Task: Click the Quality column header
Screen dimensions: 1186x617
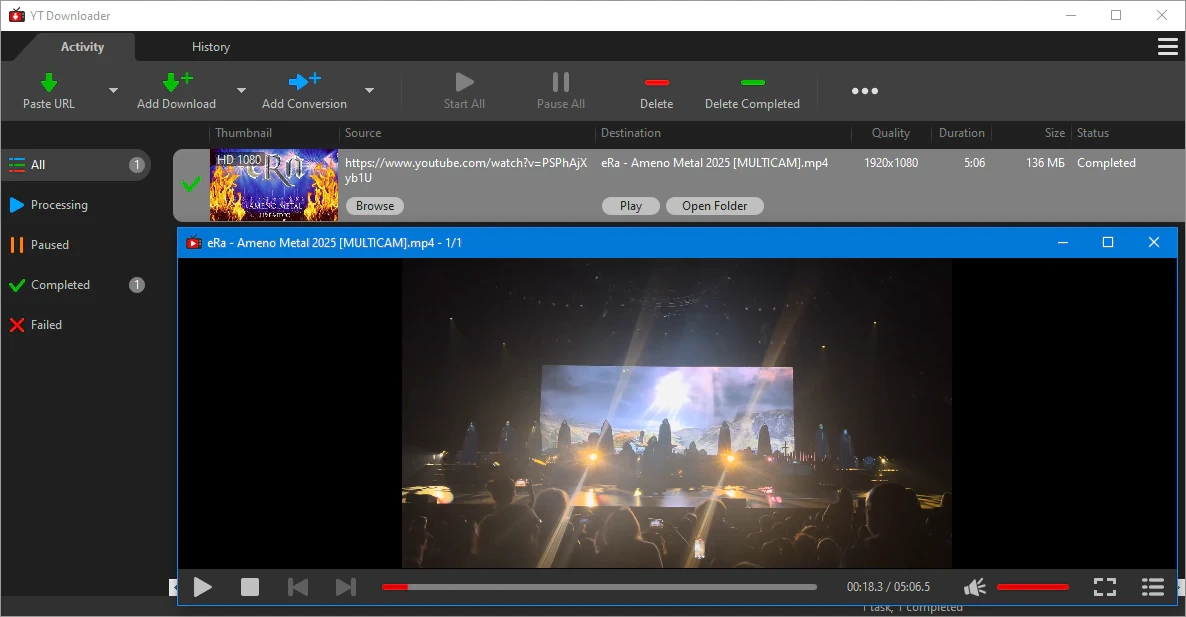Action: [890, 133]
